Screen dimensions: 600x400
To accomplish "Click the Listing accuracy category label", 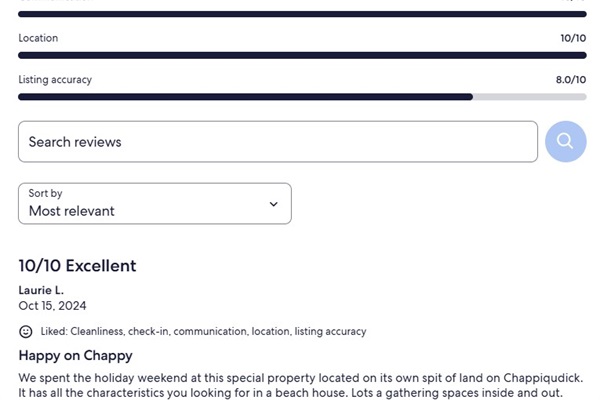I will click(55, 80).
